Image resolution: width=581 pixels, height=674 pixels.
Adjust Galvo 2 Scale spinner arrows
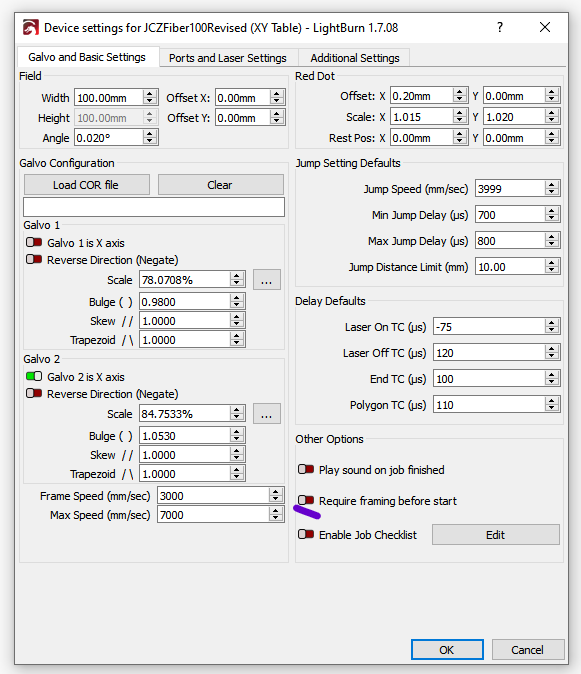[x=237, y=413]
